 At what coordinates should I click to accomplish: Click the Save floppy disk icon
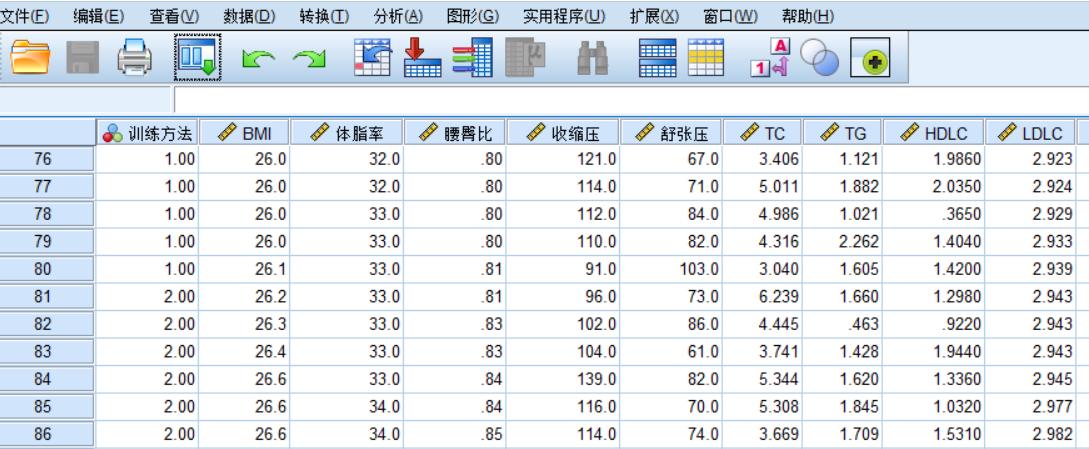[83, 57]
